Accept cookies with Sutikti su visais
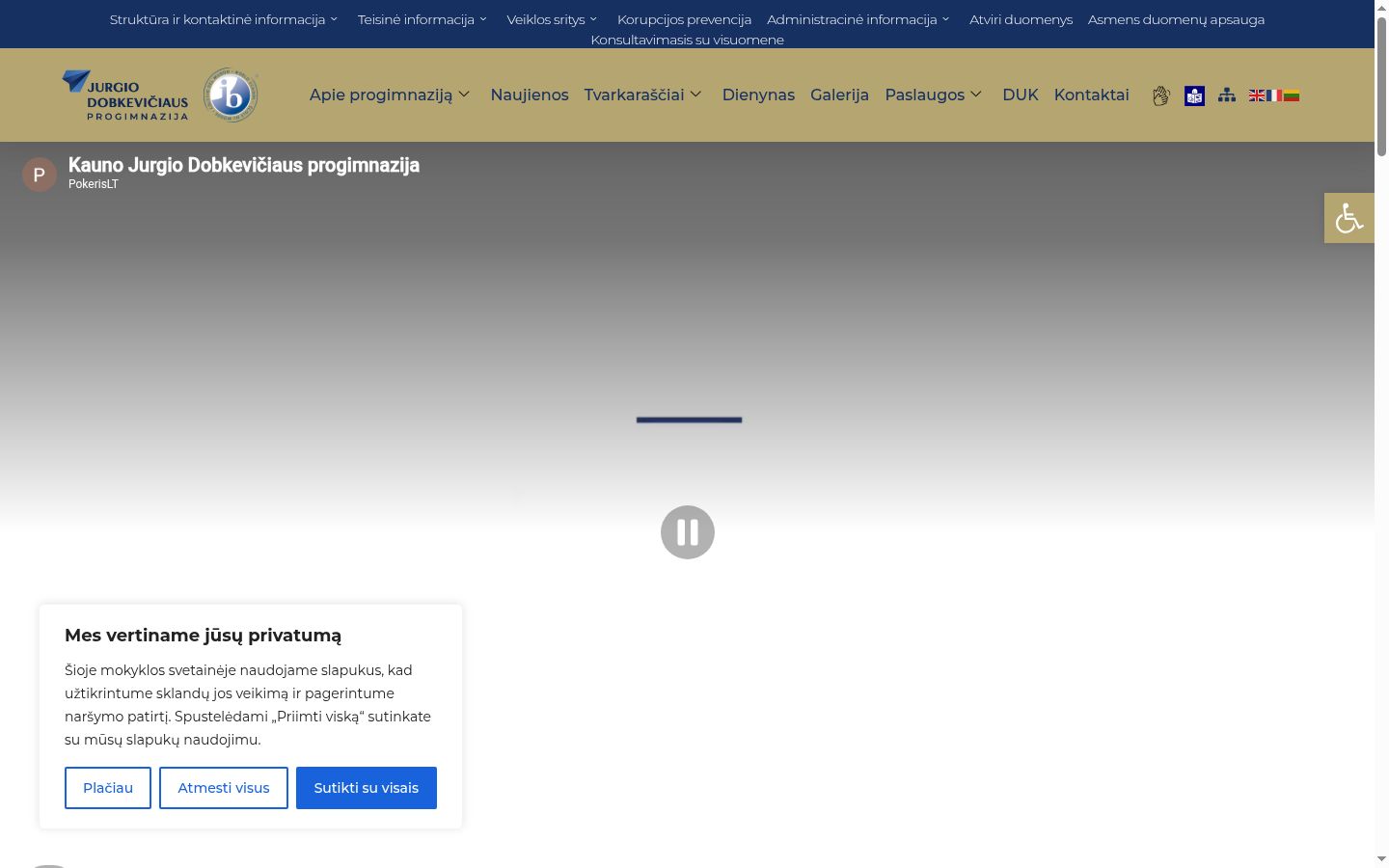The width and height of the screenshot is (1389, 868). (x=367, y=788)
